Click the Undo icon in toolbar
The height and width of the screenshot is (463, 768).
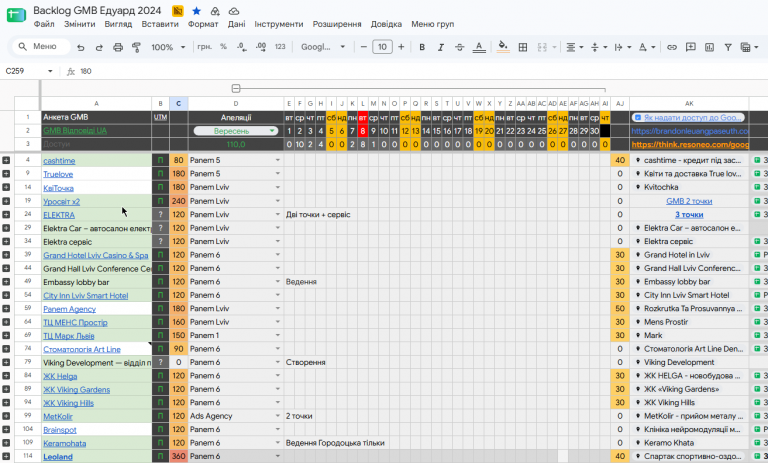[81, 47]
